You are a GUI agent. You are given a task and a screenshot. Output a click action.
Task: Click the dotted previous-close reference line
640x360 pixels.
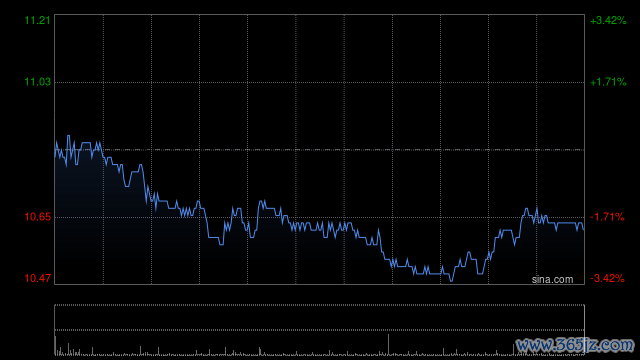tap(320, 150)
